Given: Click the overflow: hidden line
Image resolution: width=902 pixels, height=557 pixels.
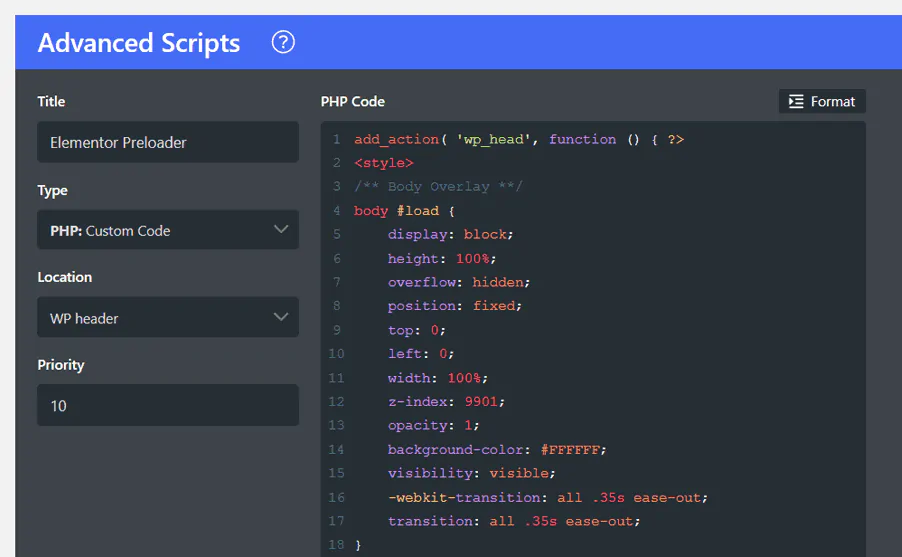Looking at the screenshot, I should click(x=459, y=282).
